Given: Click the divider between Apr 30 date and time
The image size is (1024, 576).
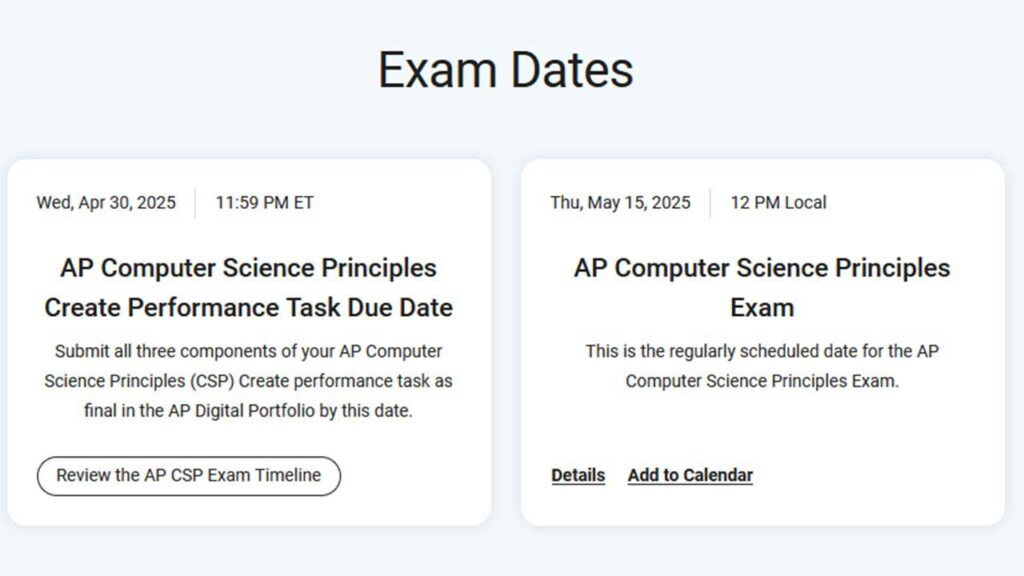Looking at the screenshot, I should tap(196, 203).
